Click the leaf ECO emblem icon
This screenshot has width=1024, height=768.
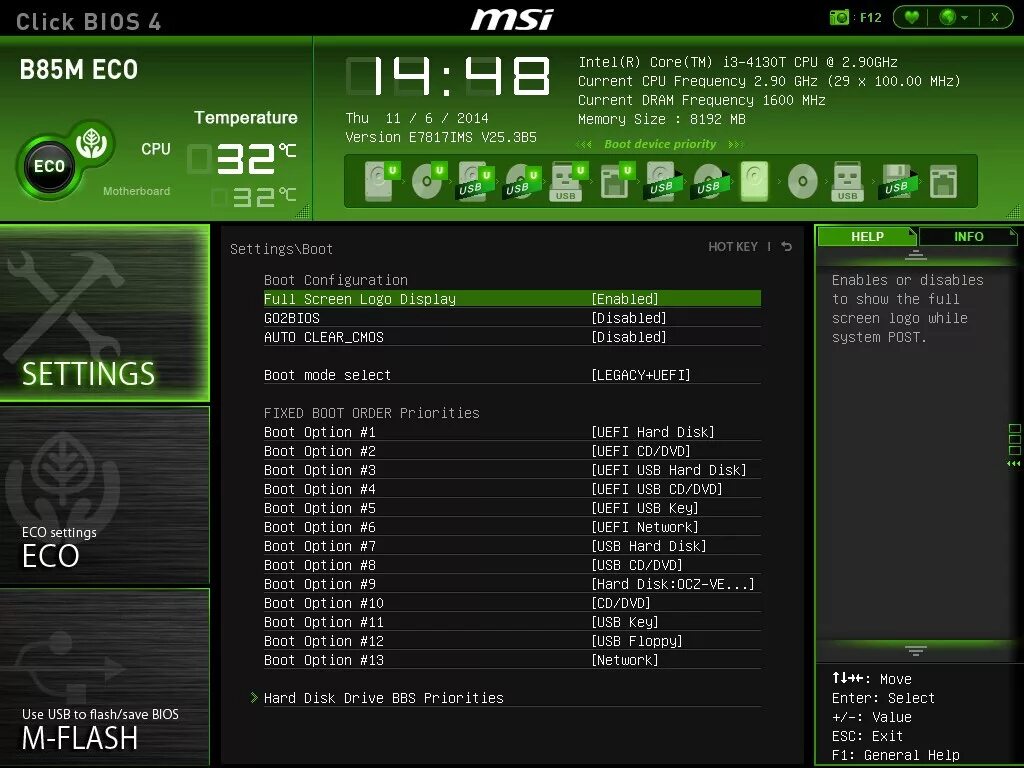[91, 142]
